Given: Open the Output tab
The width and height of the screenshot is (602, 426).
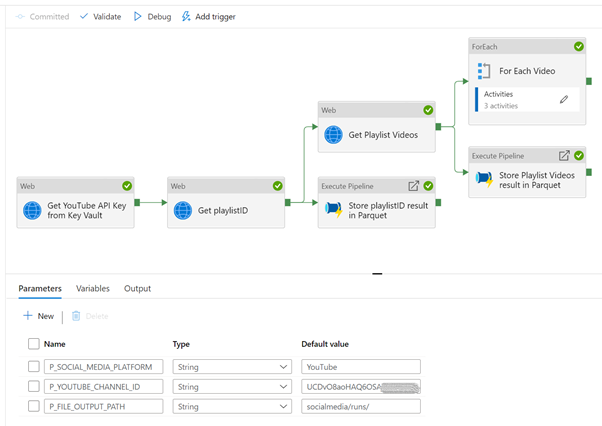Looking at the screenshot, I should [x=137, y=289].
